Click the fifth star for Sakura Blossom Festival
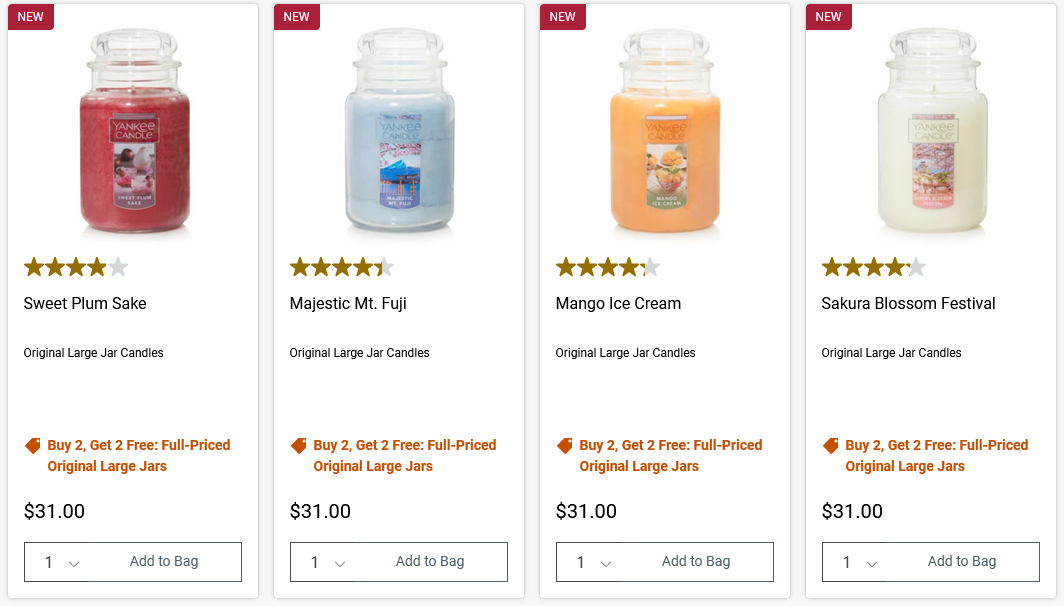The image size is (1064, 606). [x=915, y=267]
